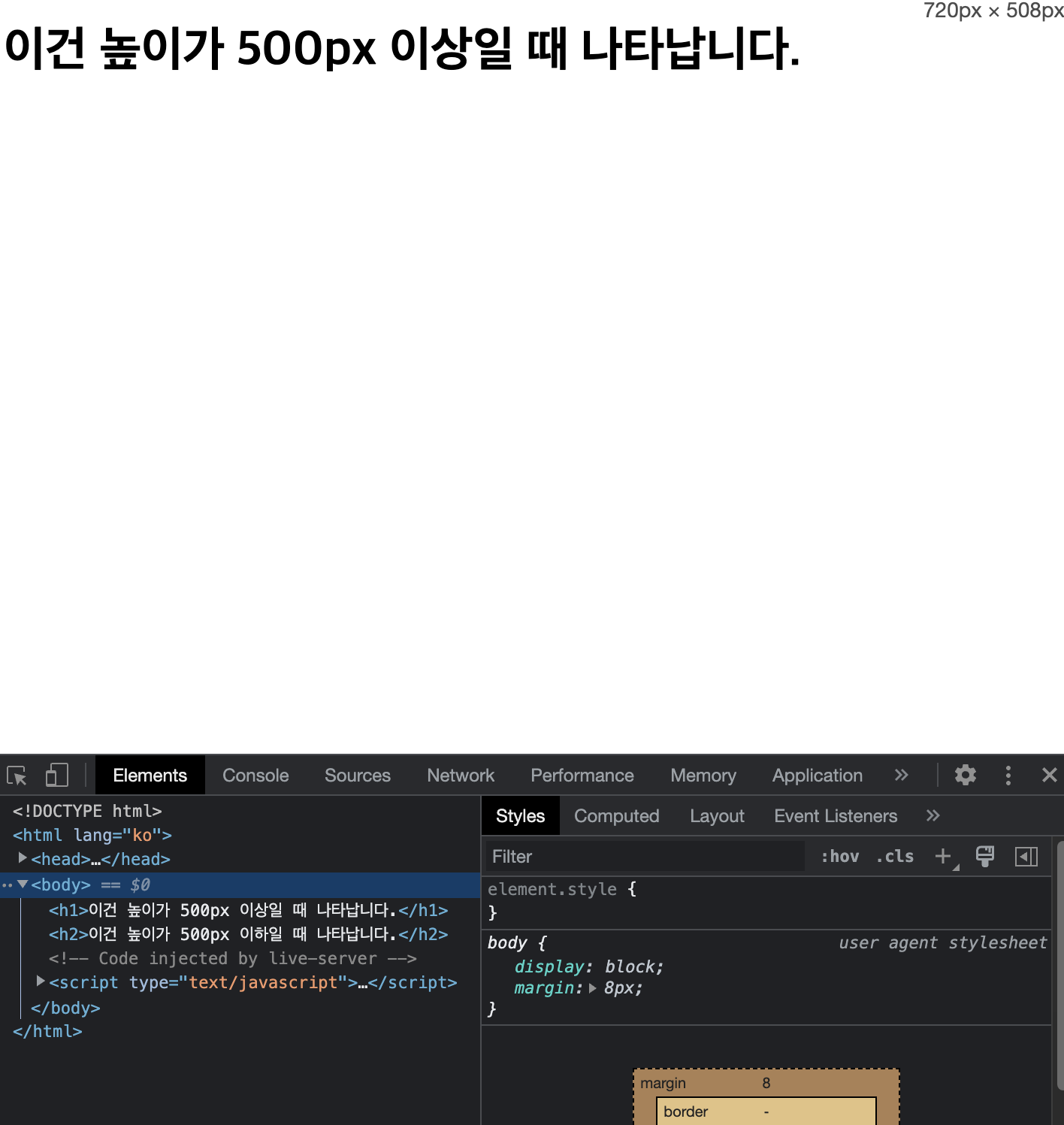
Task: Expand the head element node
Action: (23, 858)
